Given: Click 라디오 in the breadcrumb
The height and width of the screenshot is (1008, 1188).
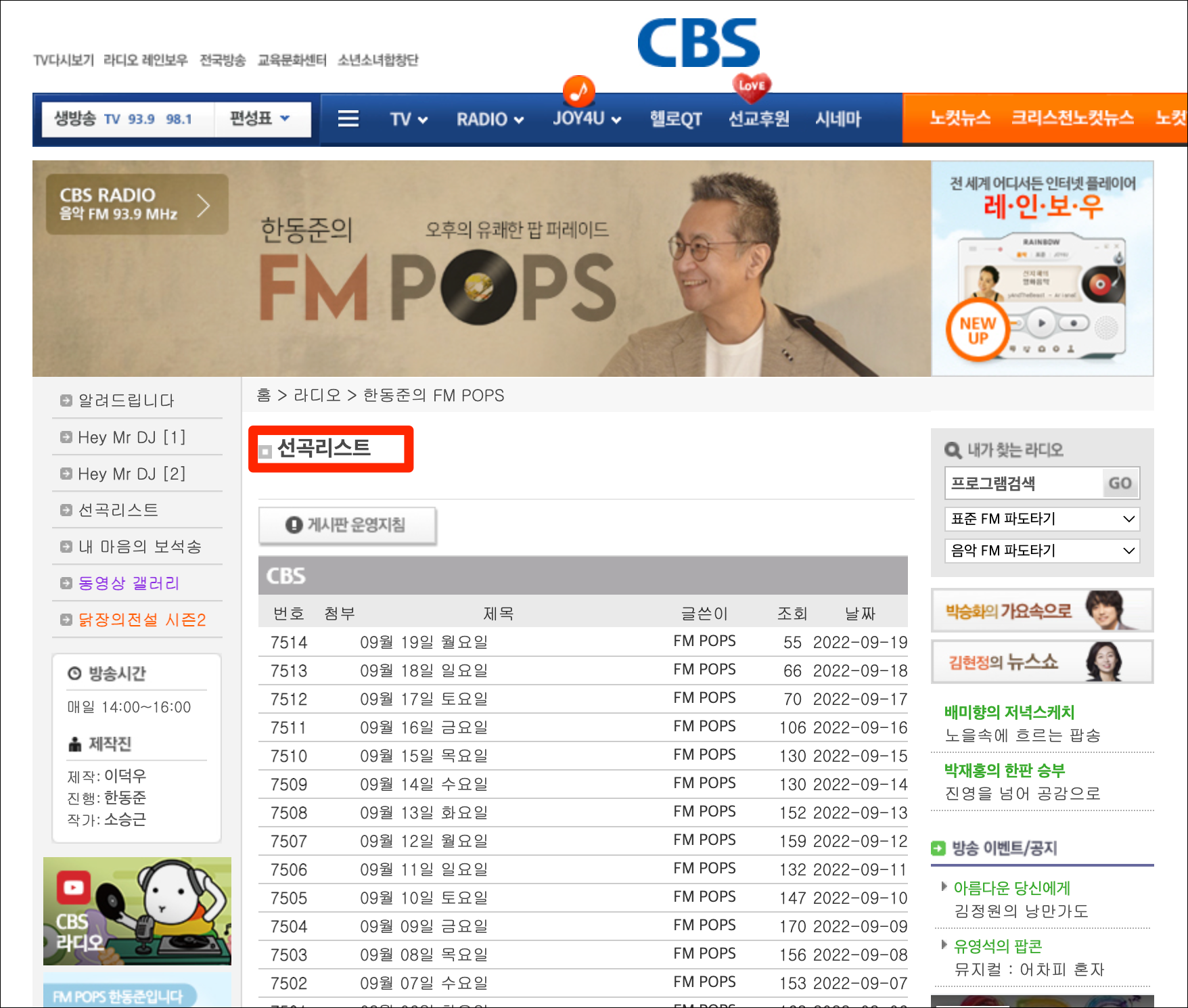Looking at the screenshot, I should coord(317,395).
